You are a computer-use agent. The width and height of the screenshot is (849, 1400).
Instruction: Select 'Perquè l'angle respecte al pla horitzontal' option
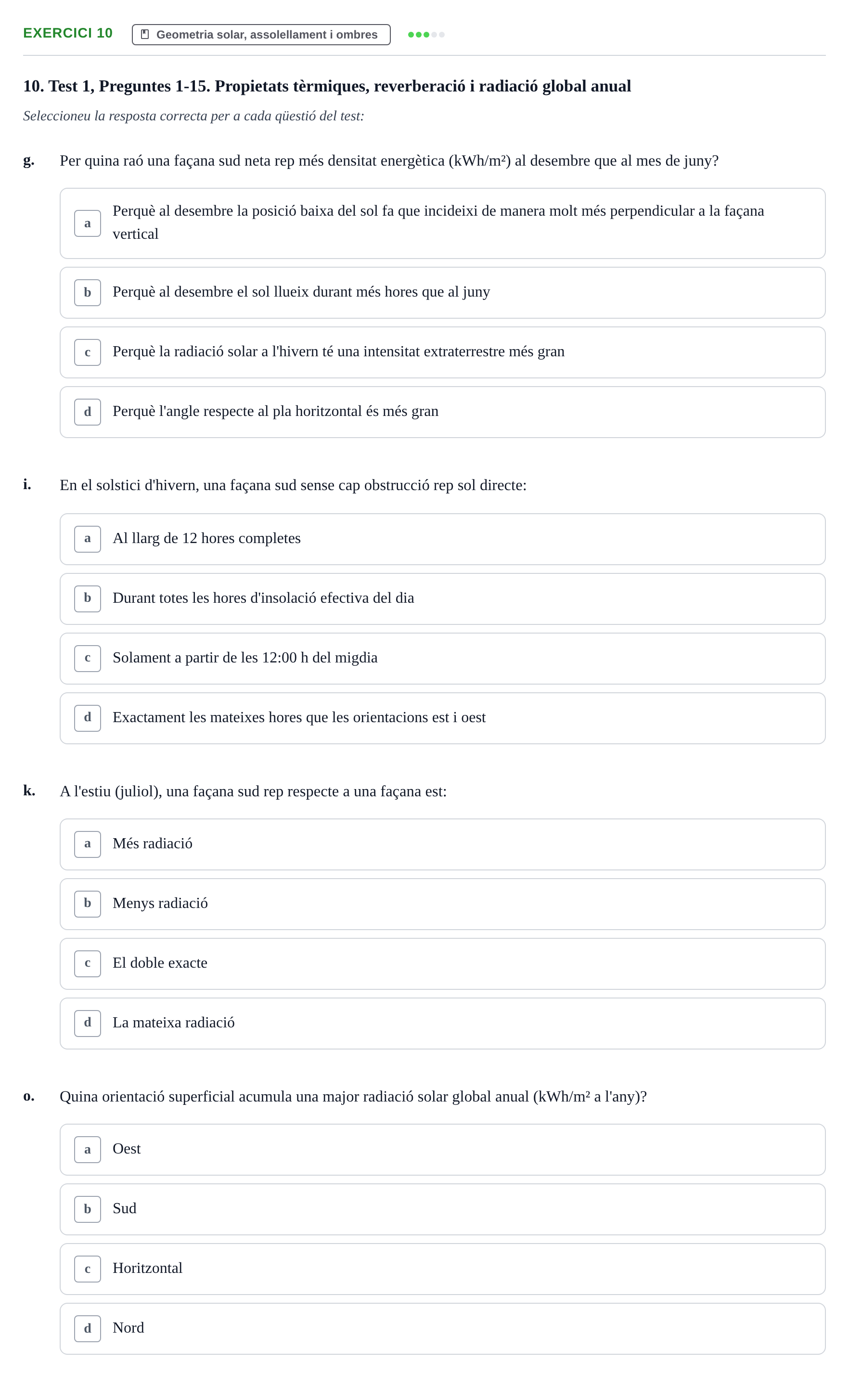[442, 412]
